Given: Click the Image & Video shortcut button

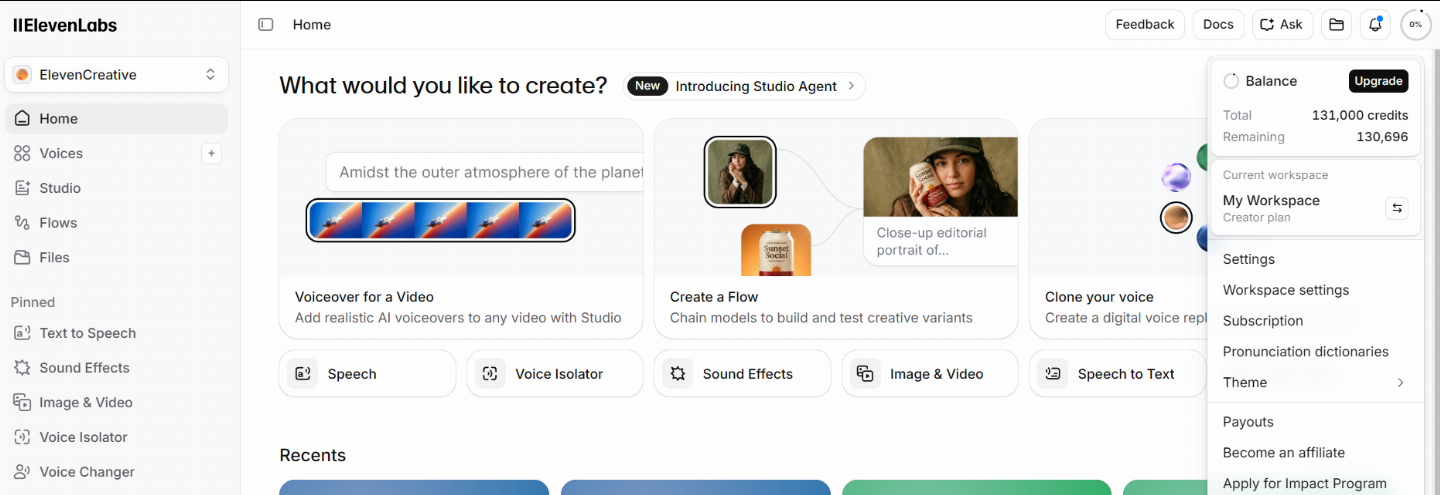Looking at the screenshot, I should point(930,374).
